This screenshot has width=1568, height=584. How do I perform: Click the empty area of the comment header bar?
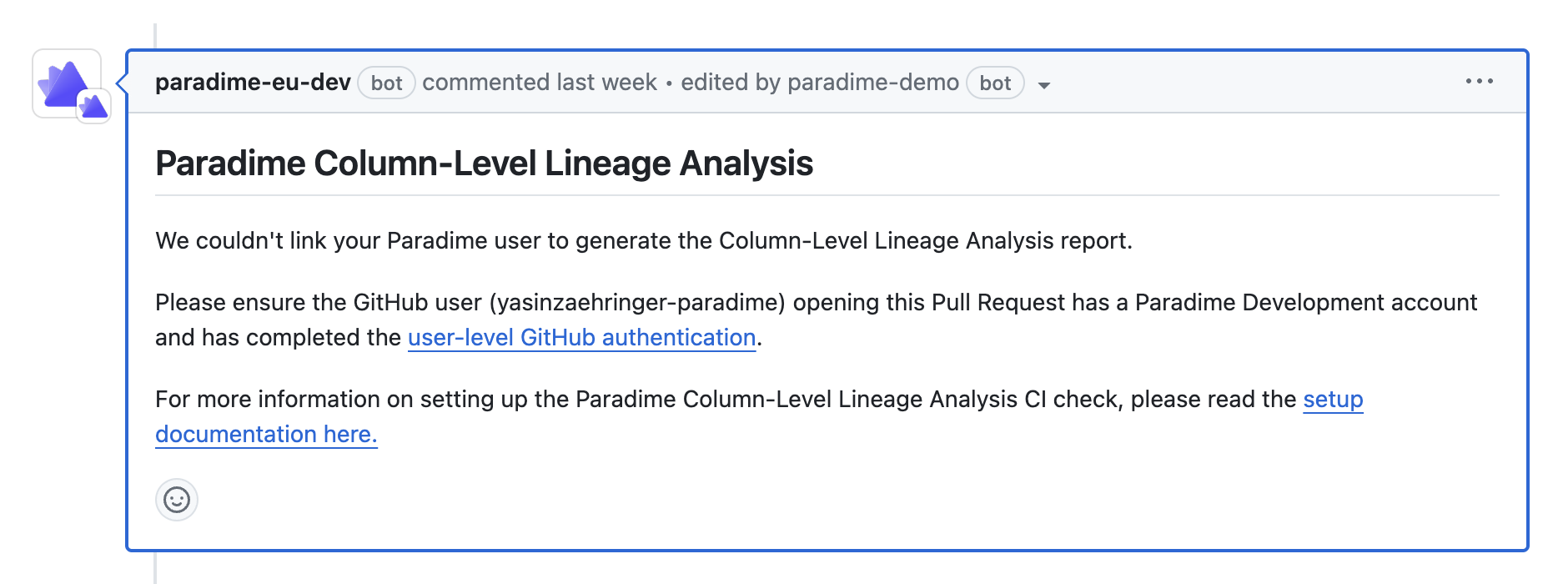click(x=1251, y=83)
